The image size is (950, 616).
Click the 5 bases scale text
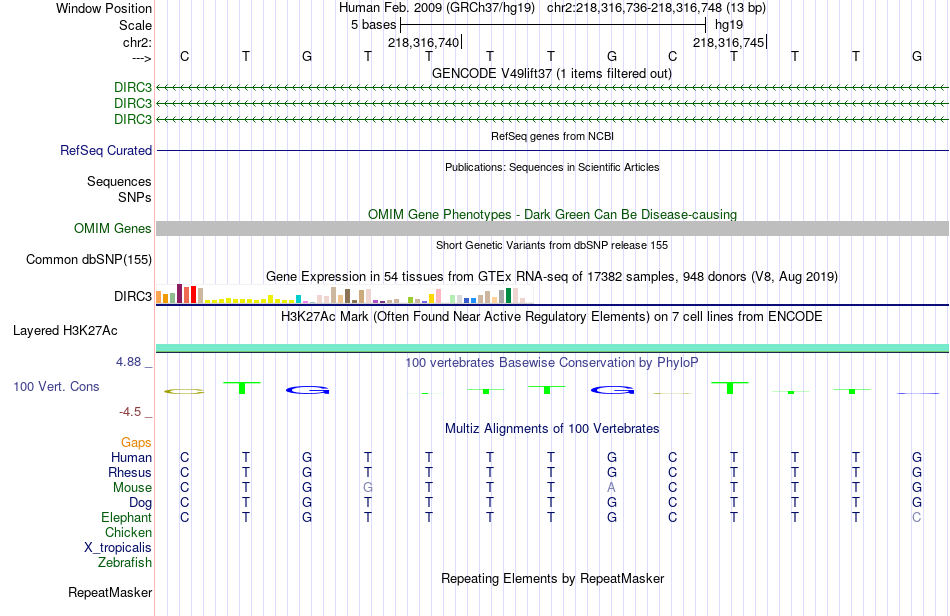(373, 25)
